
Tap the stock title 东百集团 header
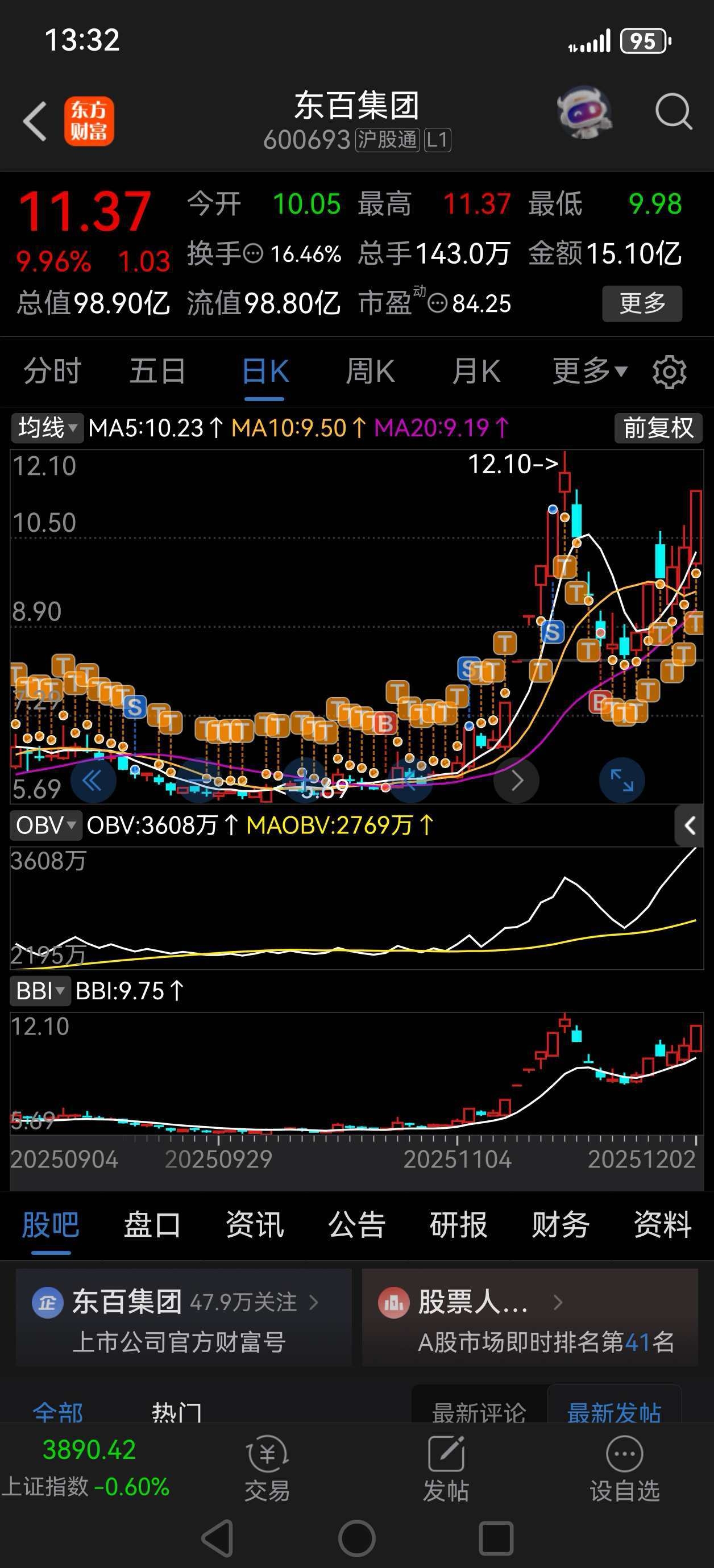(357, 105)
